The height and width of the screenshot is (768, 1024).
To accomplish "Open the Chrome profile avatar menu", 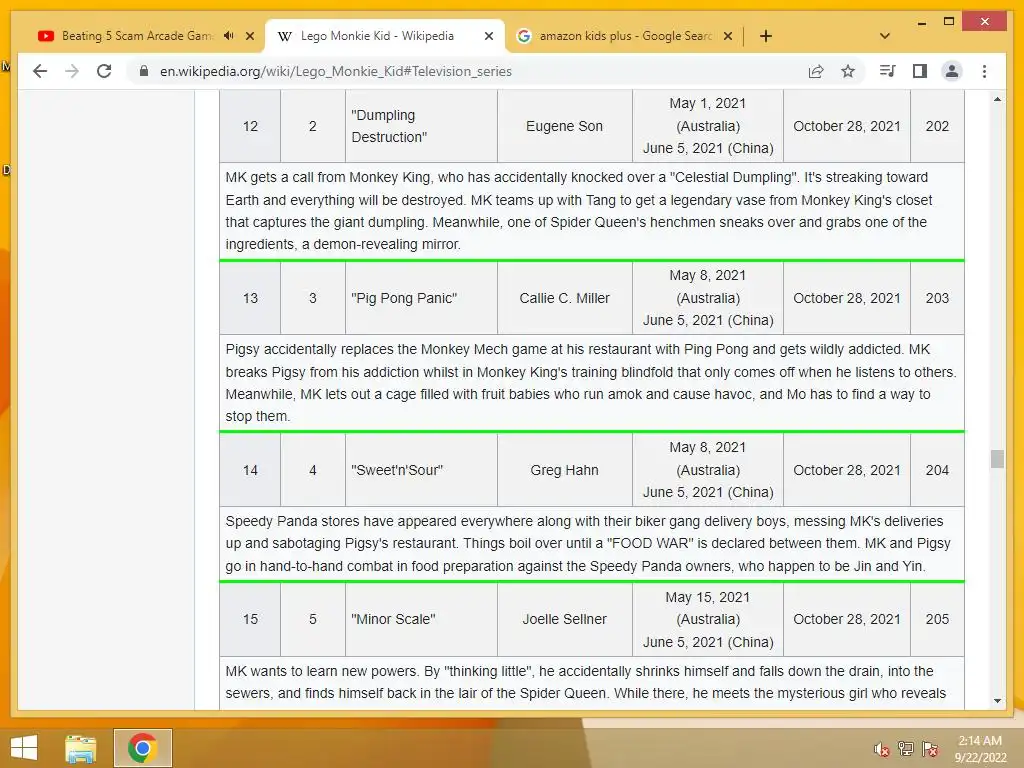I will pyautogui.click(x=952, y=71).
